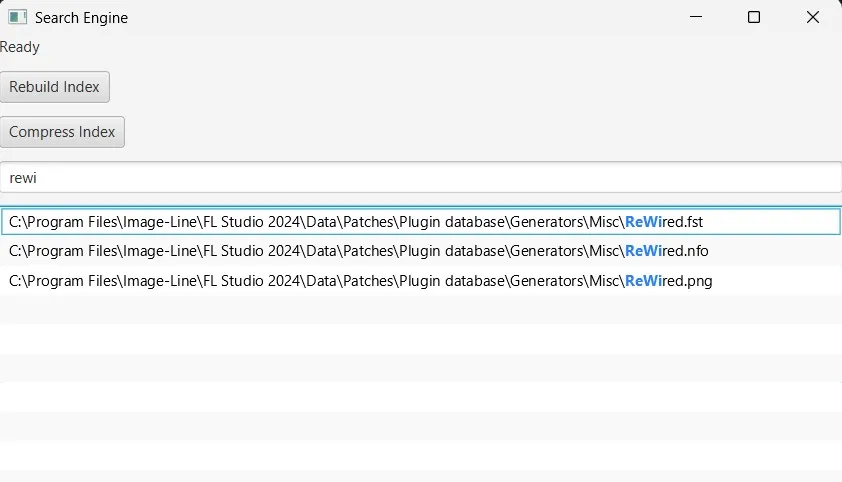
Task: Click highlighted "ReWi" in the .fst result
Action: 643,221
